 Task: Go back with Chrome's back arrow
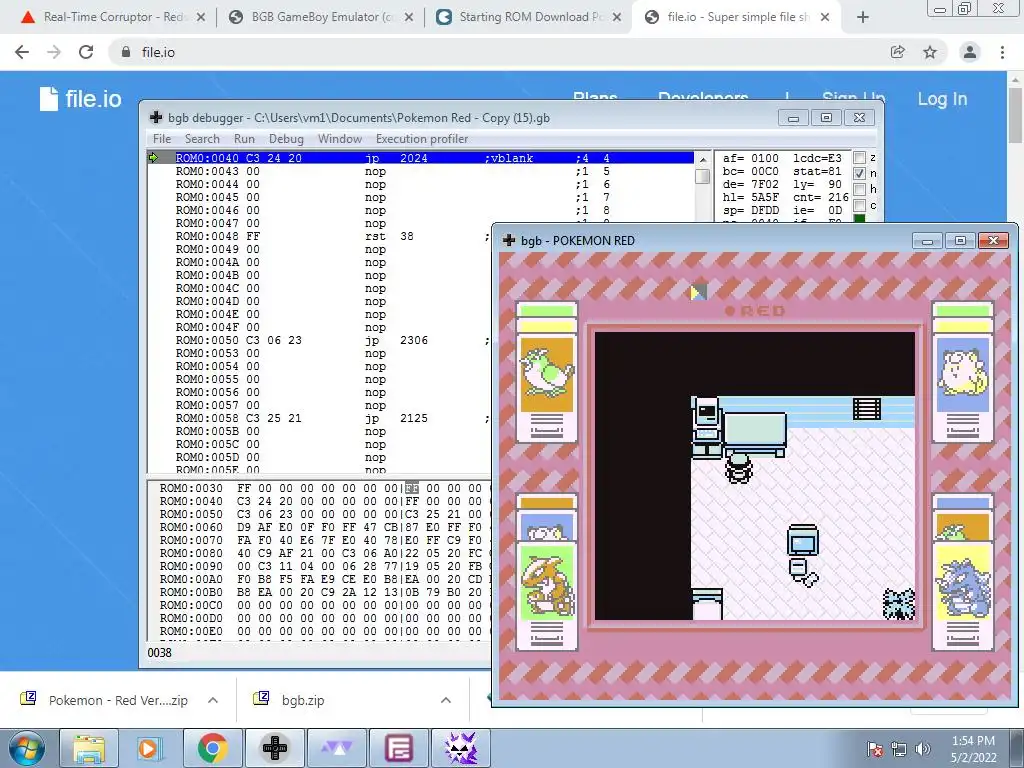coord(22,52)
